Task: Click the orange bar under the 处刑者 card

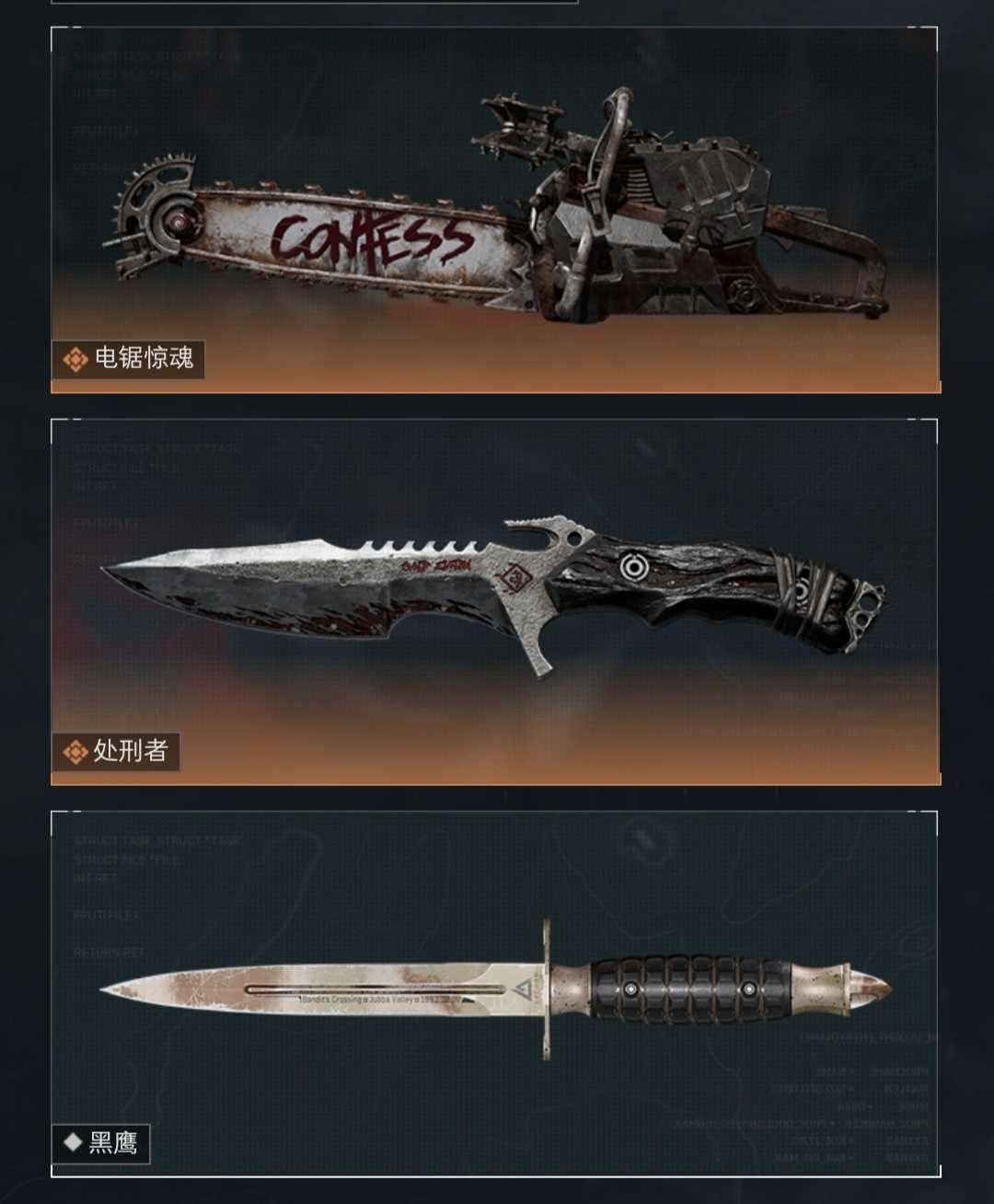Action: pyautogui.click(x=496, y=779)
